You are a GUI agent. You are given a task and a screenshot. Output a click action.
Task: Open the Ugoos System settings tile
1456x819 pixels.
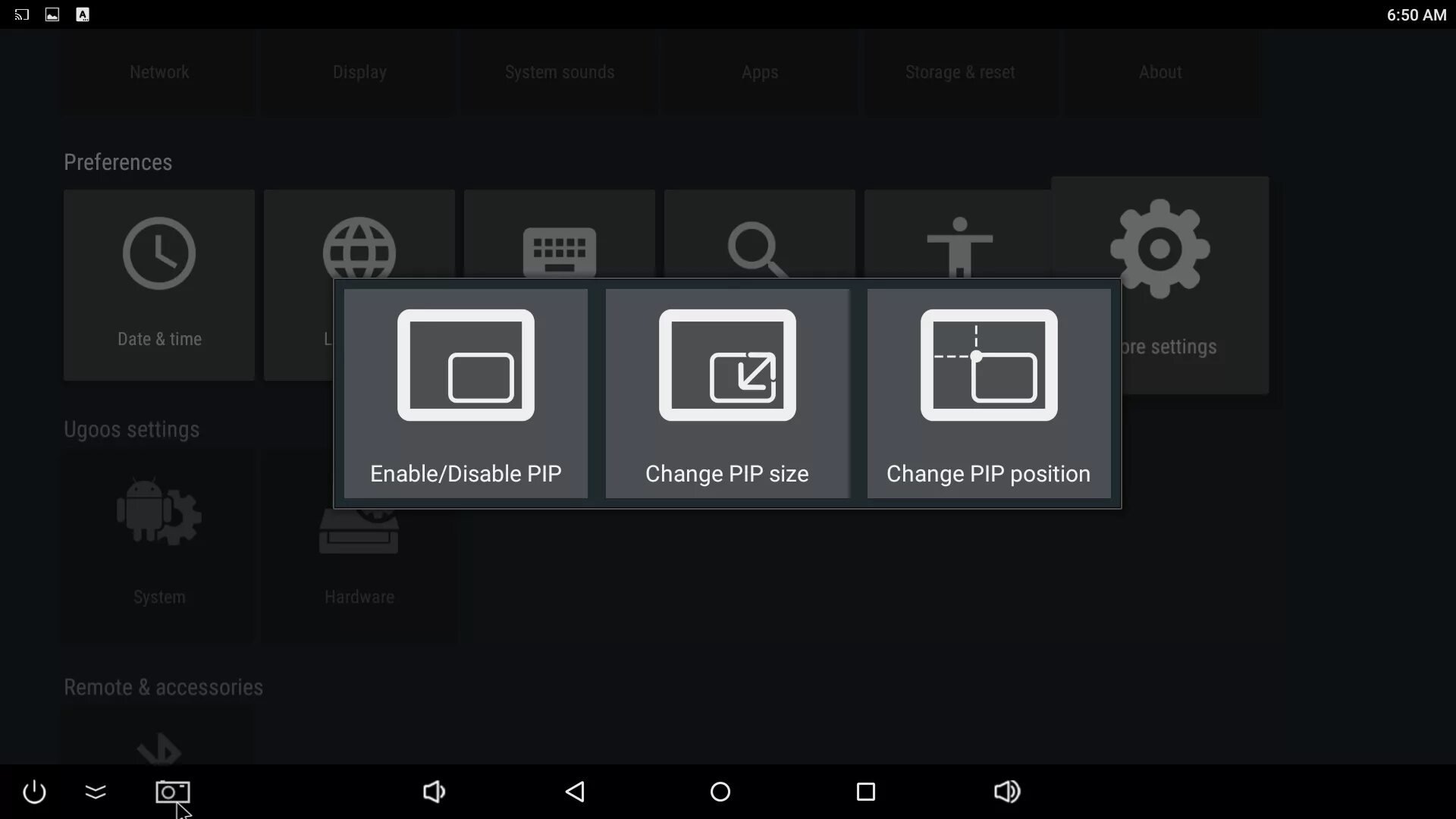pos(159,546)
